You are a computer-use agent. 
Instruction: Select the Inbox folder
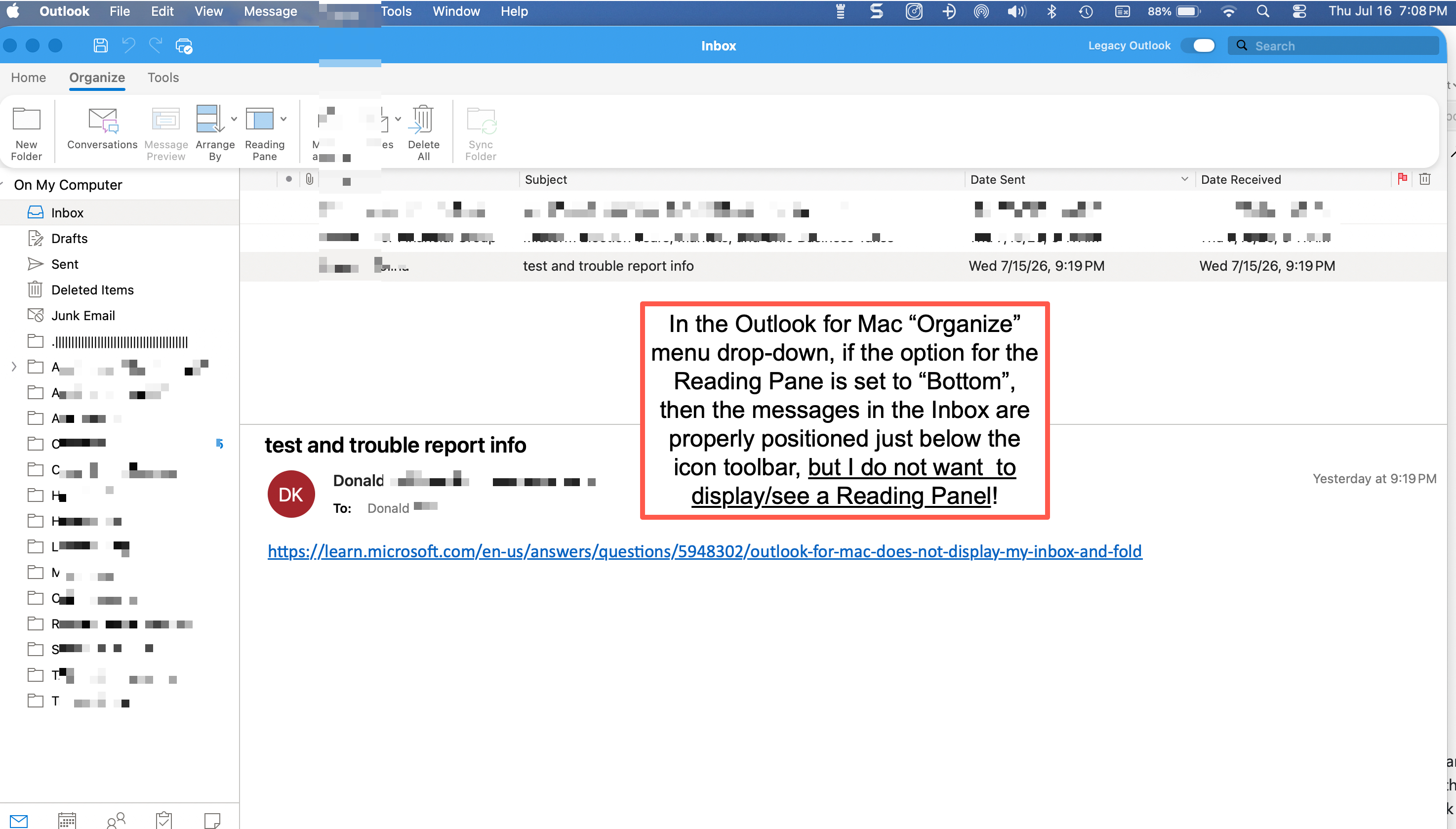(120, 212)
